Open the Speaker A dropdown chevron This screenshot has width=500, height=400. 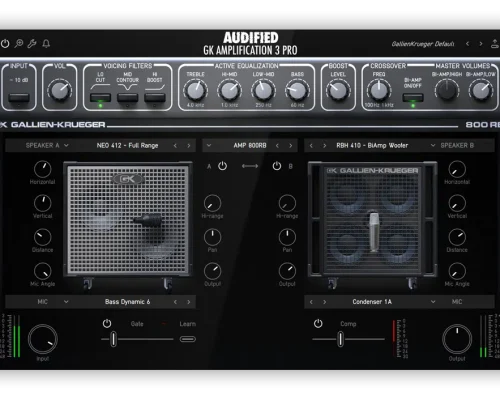tap(66, 146)
